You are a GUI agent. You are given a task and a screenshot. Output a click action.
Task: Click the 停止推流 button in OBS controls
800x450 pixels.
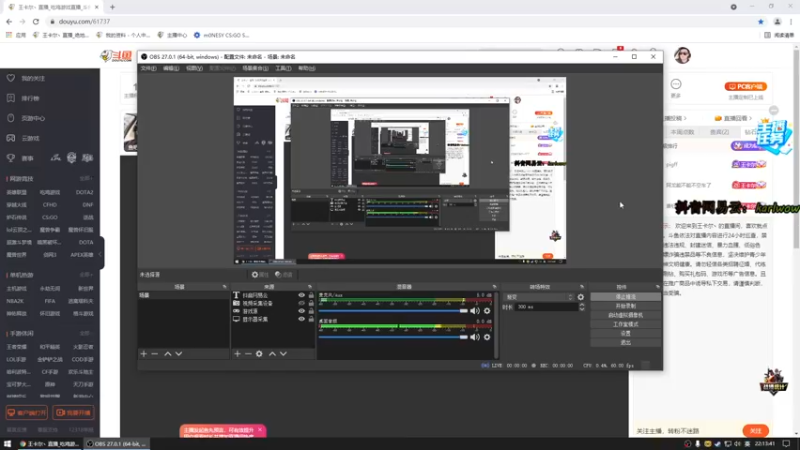626,297
